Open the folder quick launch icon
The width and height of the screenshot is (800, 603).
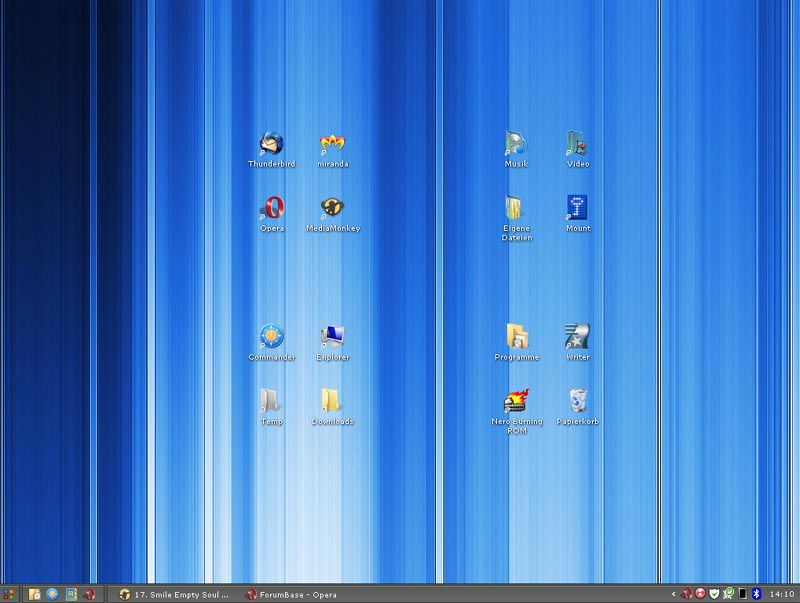(x=34, y=594)
